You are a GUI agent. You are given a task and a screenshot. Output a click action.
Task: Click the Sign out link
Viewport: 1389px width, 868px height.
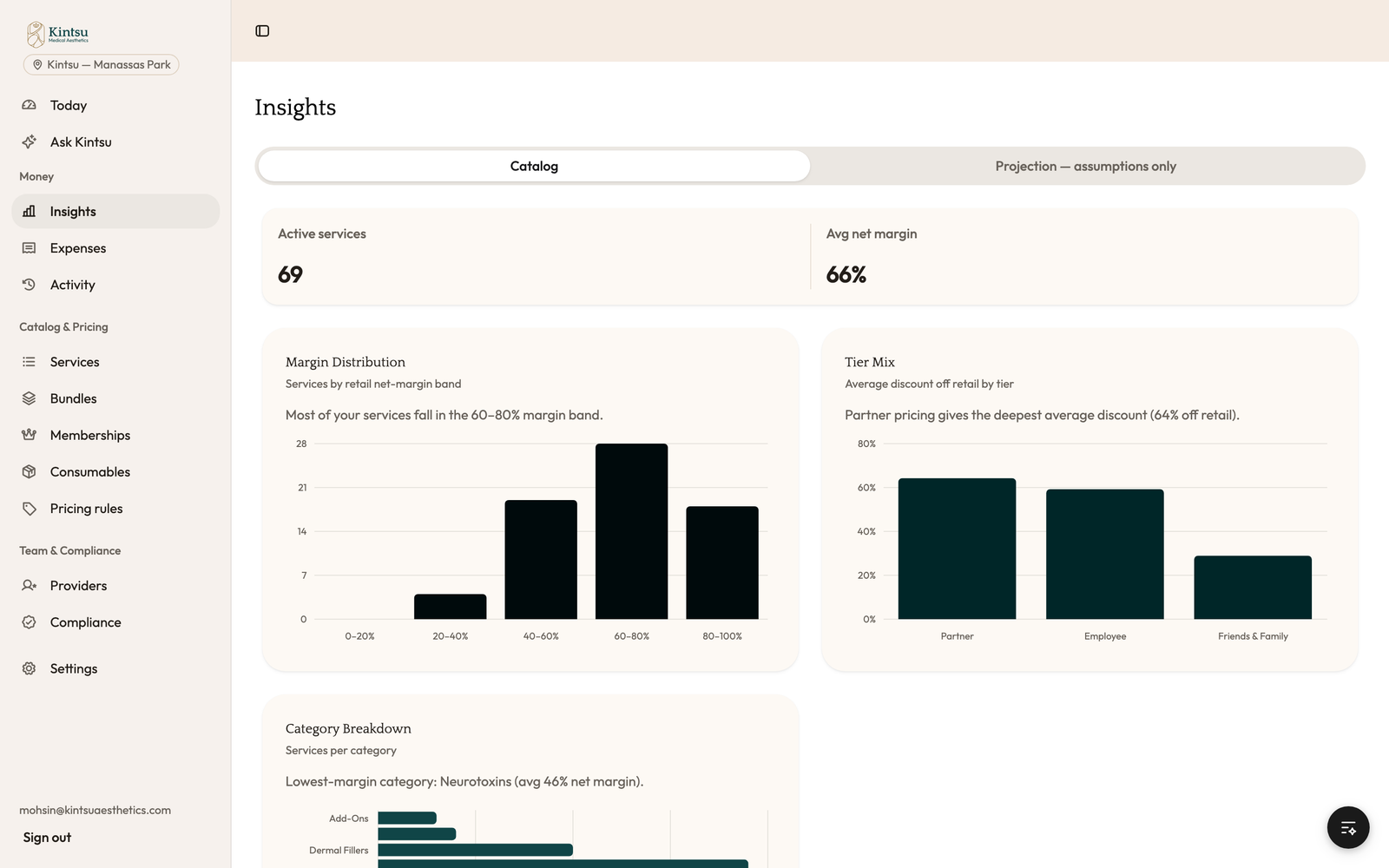(x=47, y=838)
